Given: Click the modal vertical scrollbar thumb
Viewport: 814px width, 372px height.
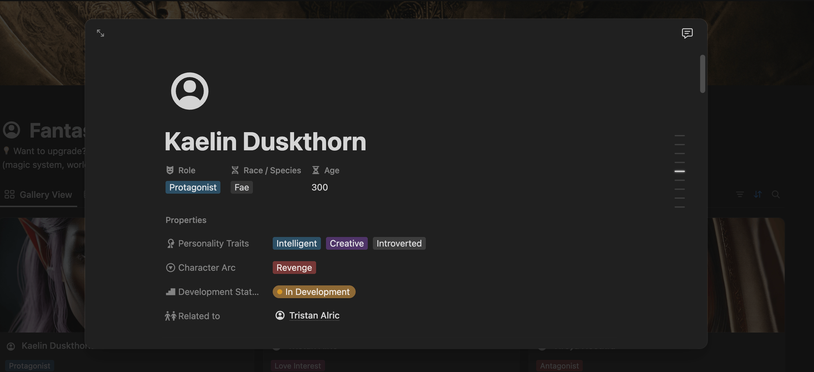Looking at the screenshot, I should coord(702,74).
